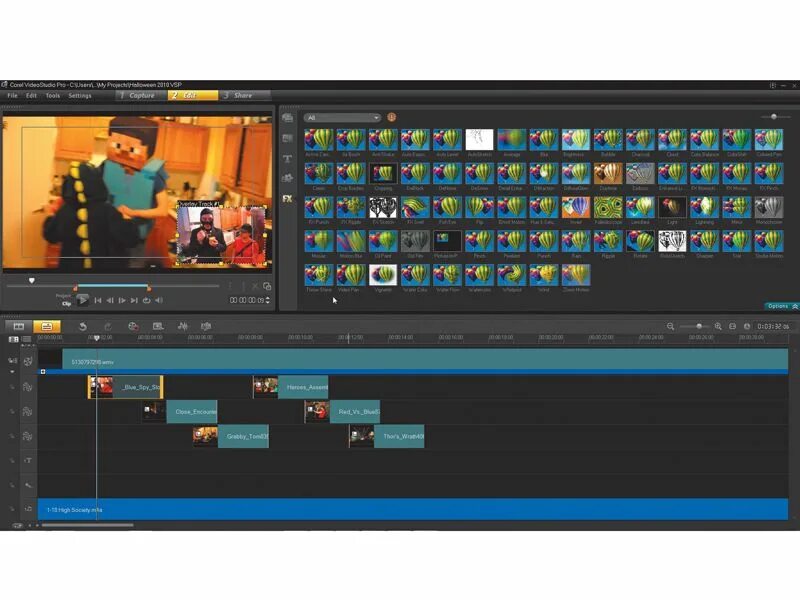Jump to the start of clip
The image size is (800, 600).
pos(97,301)
